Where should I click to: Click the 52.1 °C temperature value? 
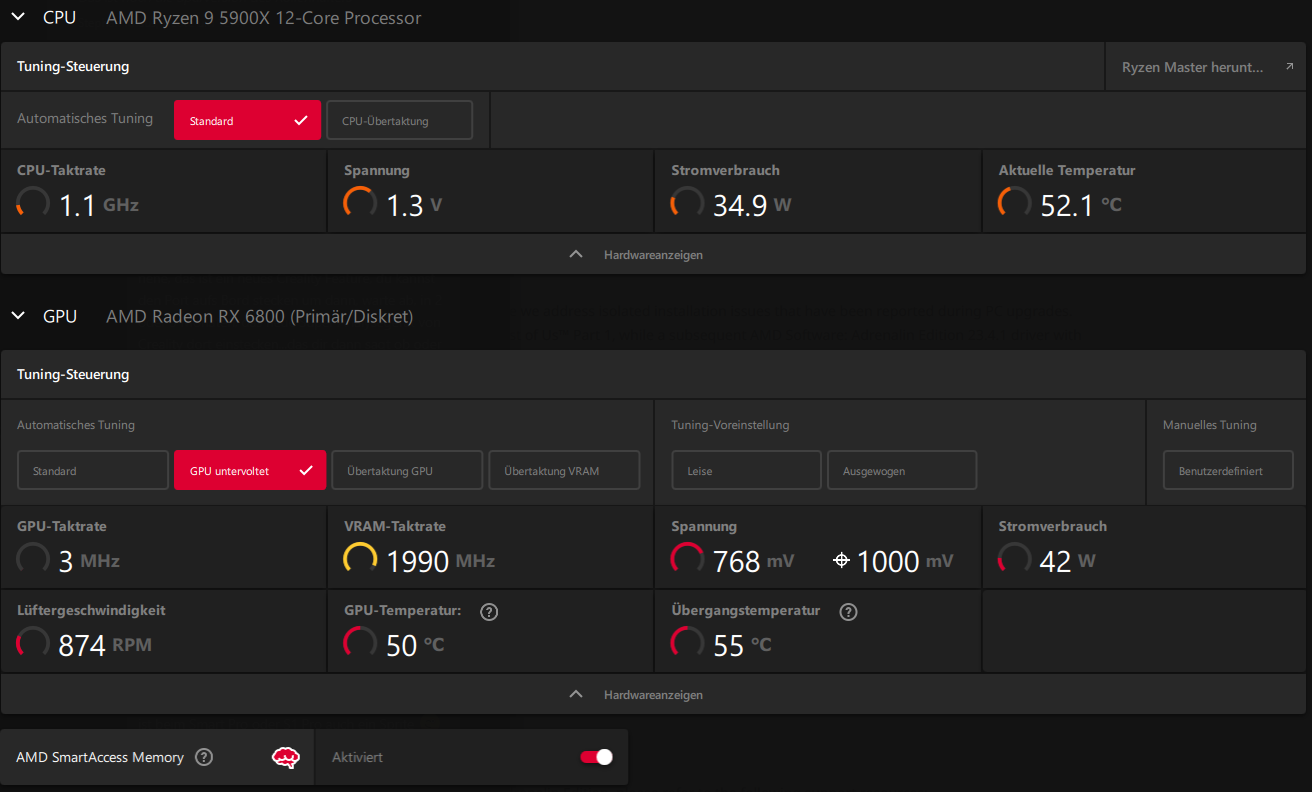1081,206
